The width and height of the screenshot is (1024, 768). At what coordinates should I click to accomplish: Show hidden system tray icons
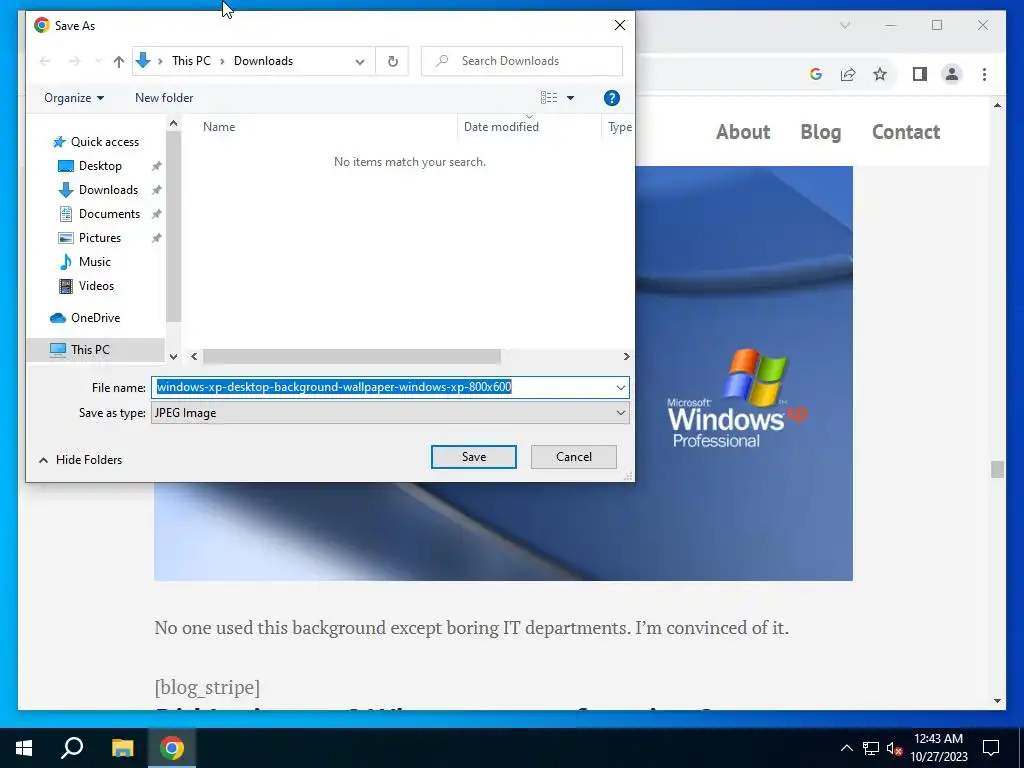[846, 748]
